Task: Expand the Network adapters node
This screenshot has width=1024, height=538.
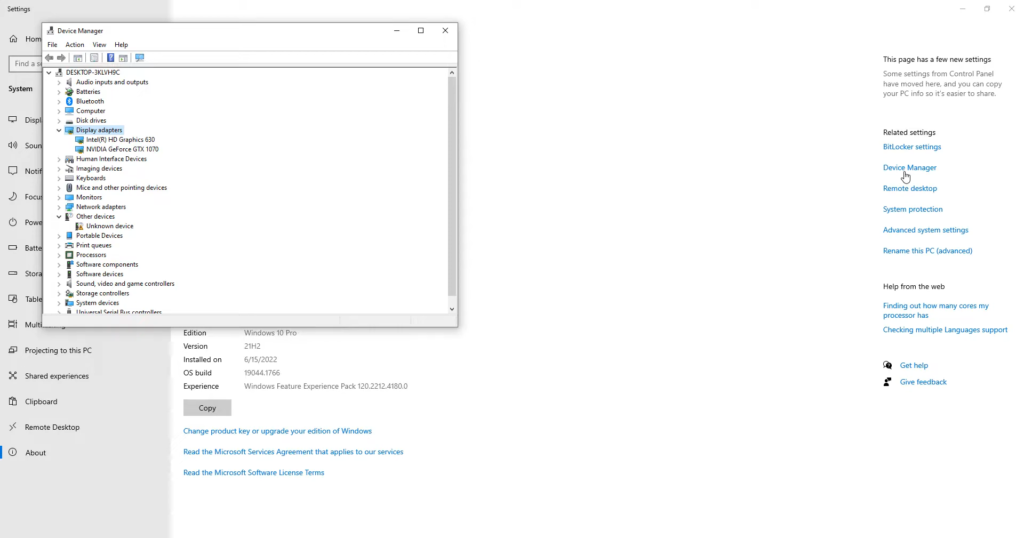Action: click(59, 207)
